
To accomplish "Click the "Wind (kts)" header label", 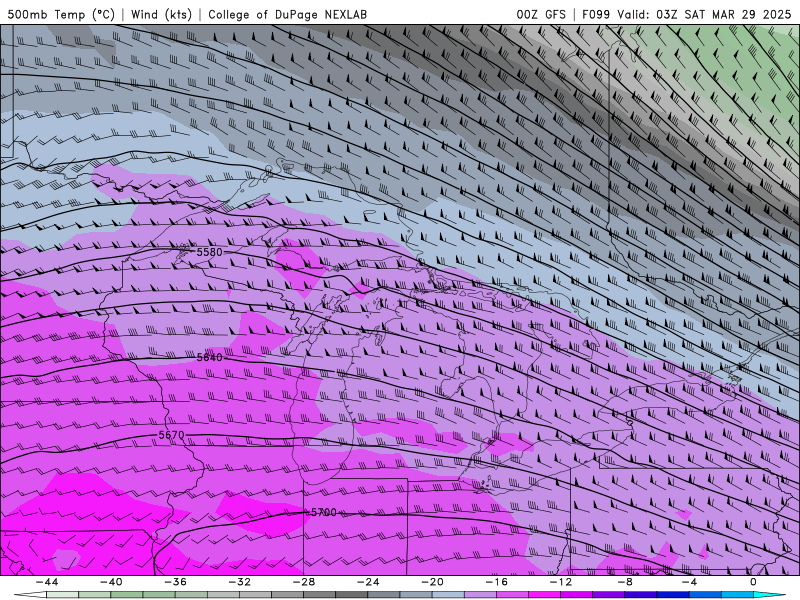I will (161, 14).
